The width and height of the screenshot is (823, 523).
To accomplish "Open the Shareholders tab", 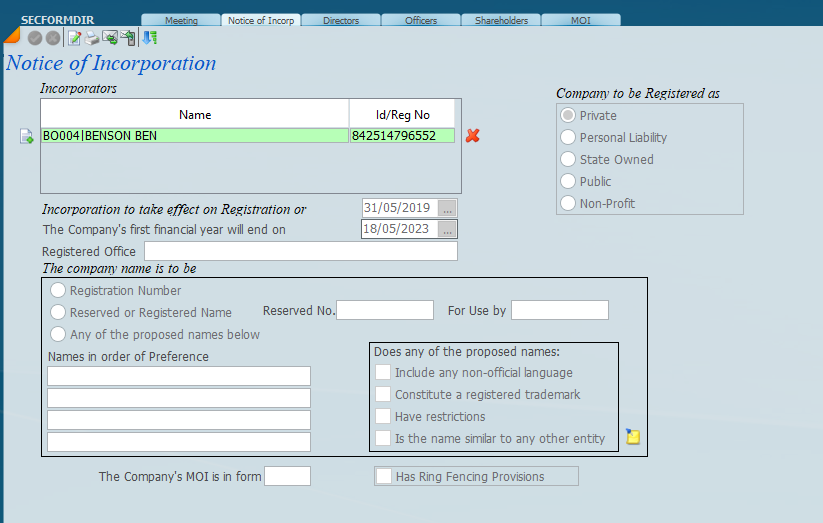I will (x=501, y=20).
